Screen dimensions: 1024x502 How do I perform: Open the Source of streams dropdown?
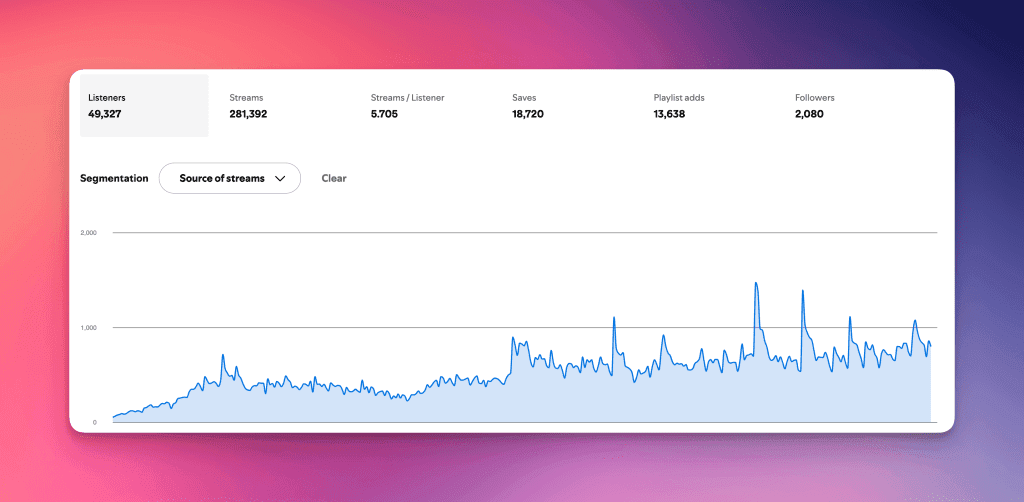(230, 178)
